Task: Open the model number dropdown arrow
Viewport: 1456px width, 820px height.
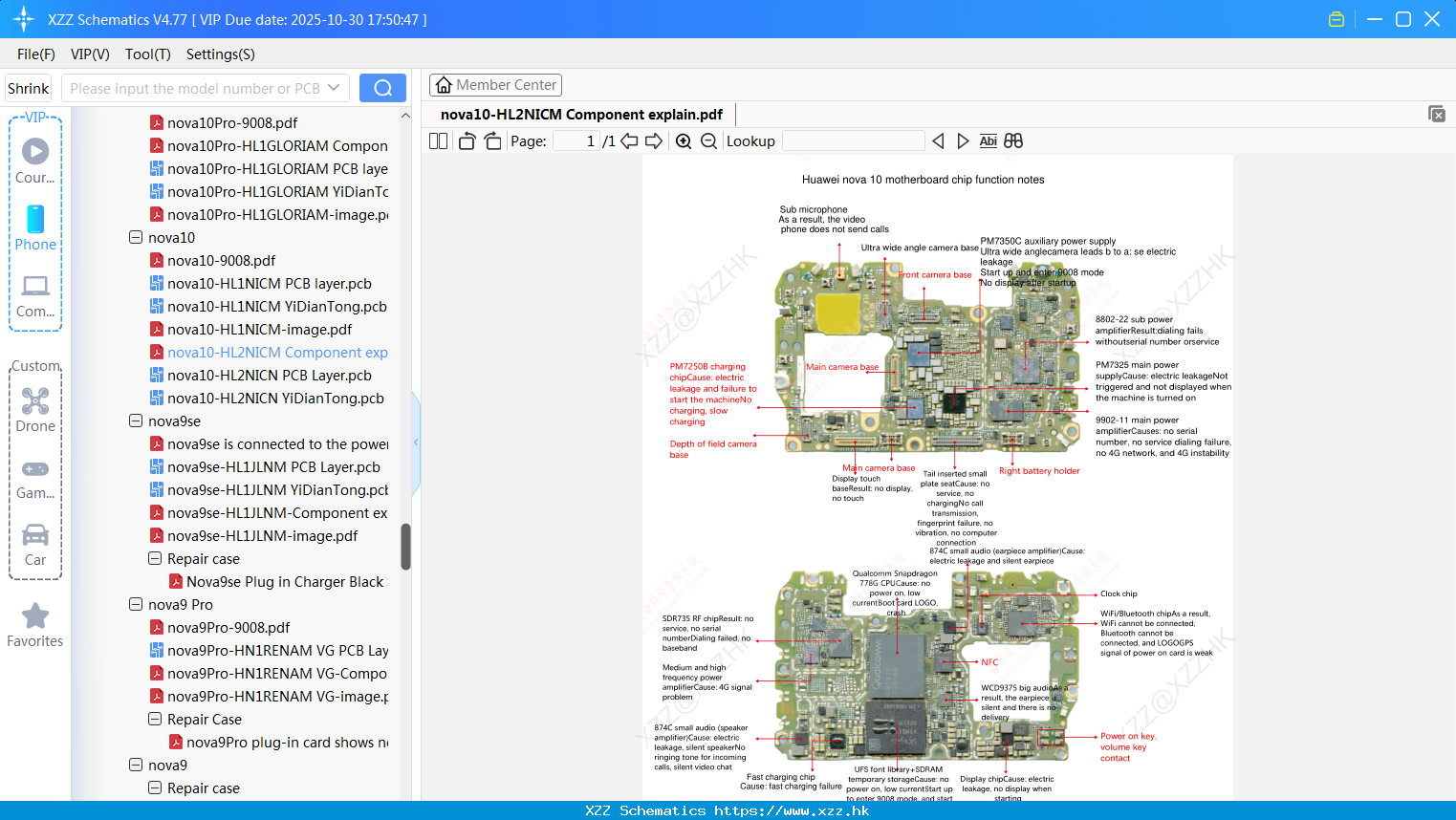Action: tap(334, 88)
